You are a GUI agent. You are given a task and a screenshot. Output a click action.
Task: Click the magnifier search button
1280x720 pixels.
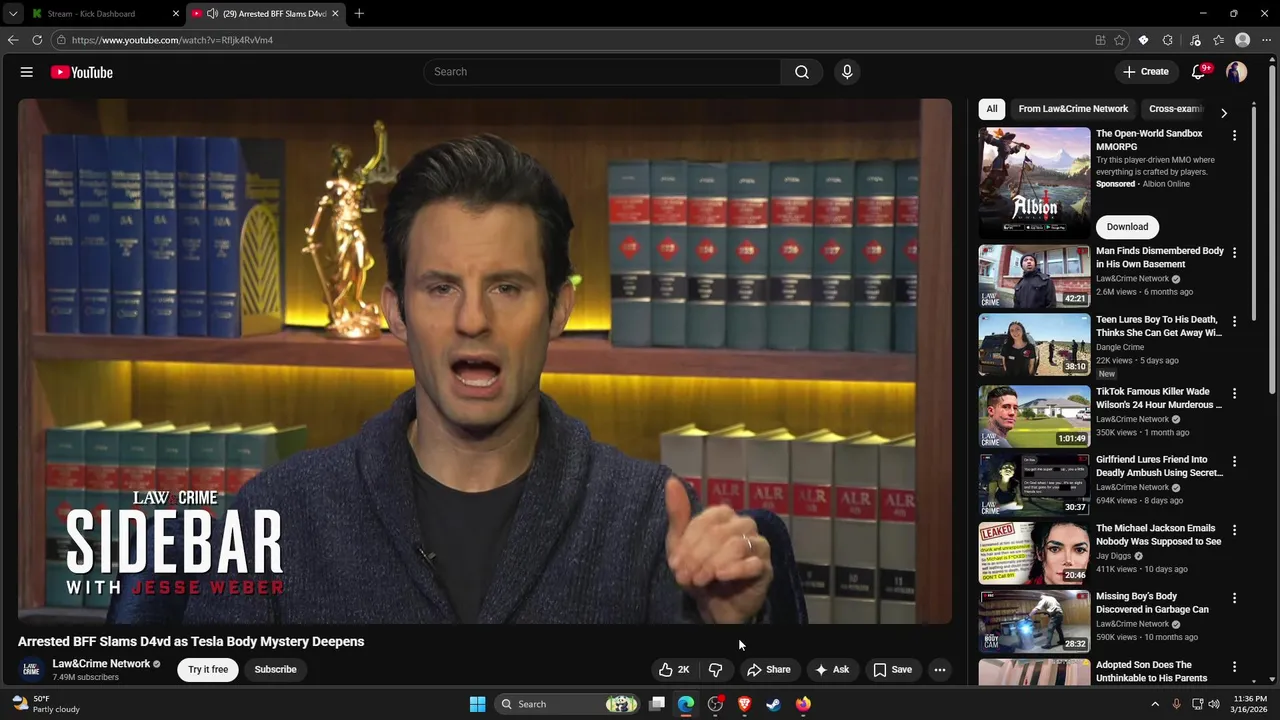[x=802, y=72]
